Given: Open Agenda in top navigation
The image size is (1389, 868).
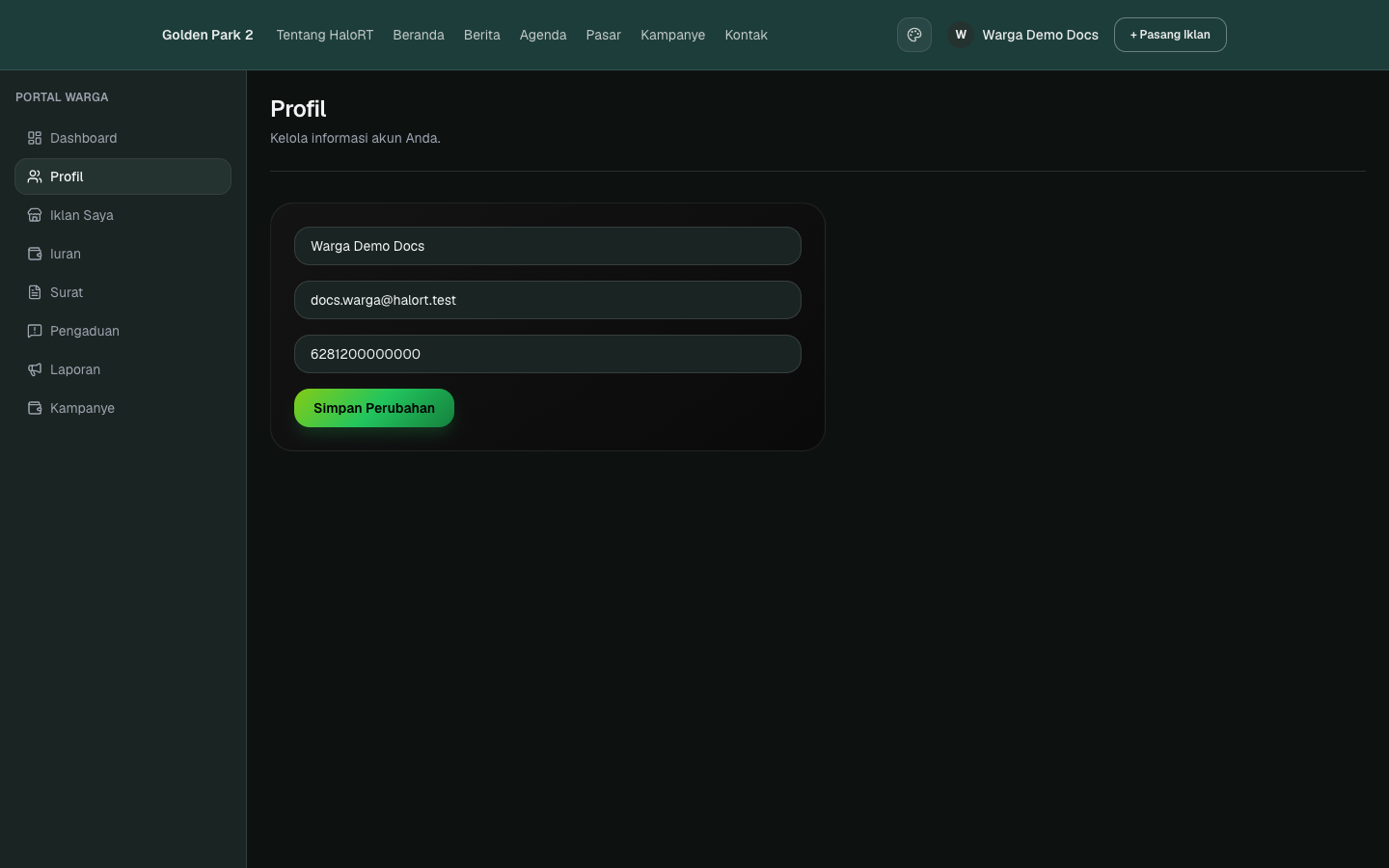Looking at the screenshot, I should tap(543, 35).
